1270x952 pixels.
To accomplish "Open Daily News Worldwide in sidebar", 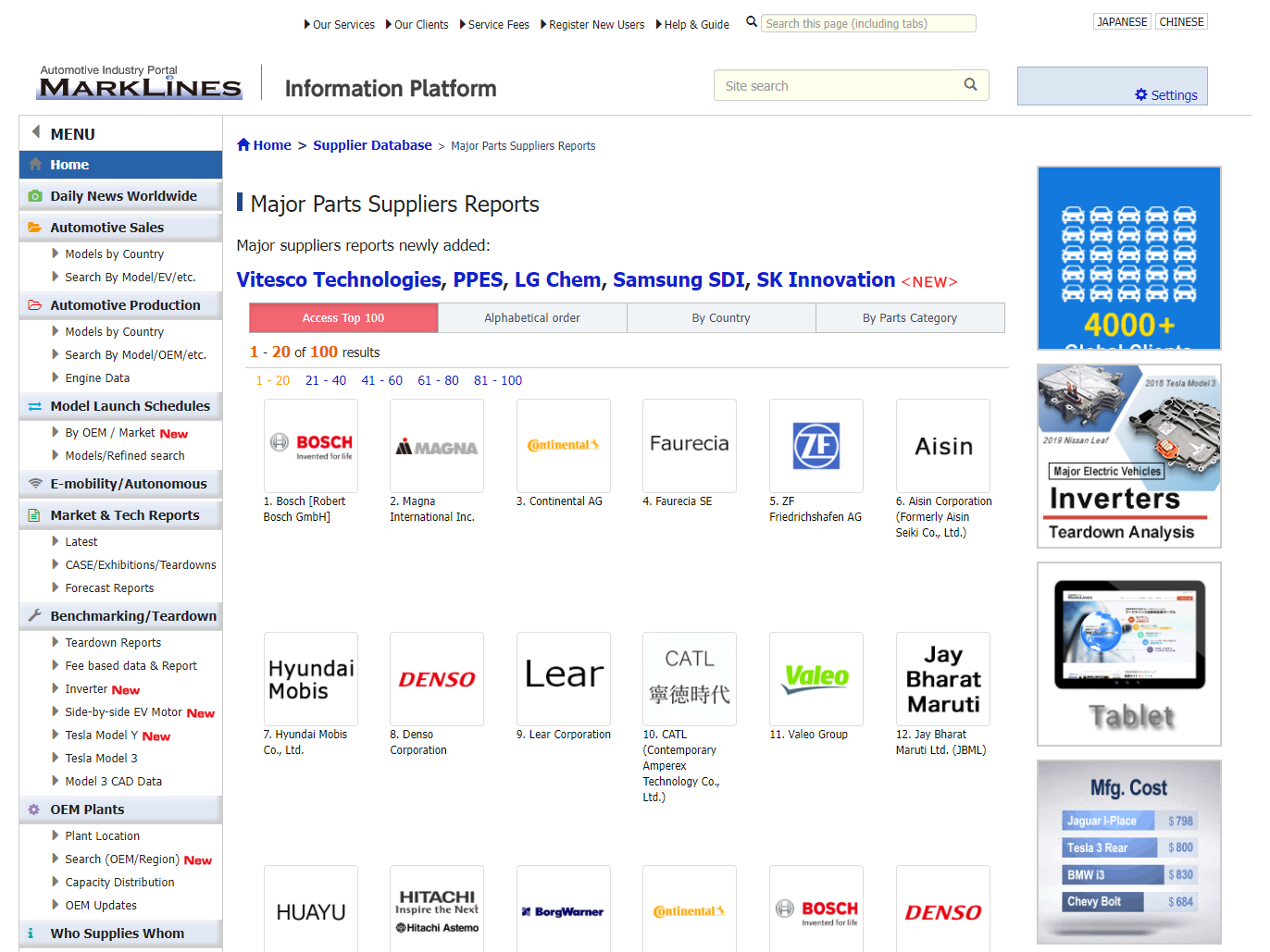I will [x=120, y=196].
